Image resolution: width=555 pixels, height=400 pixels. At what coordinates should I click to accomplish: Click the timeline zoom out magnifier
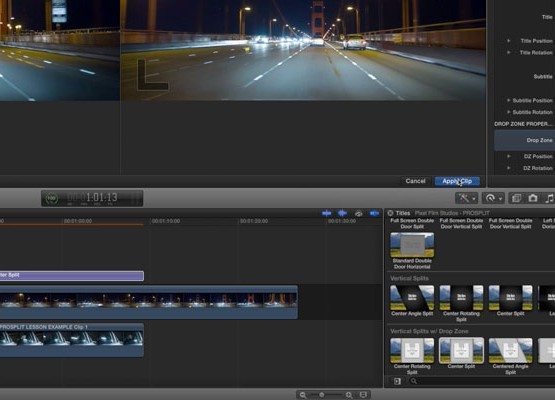point(303,395)
